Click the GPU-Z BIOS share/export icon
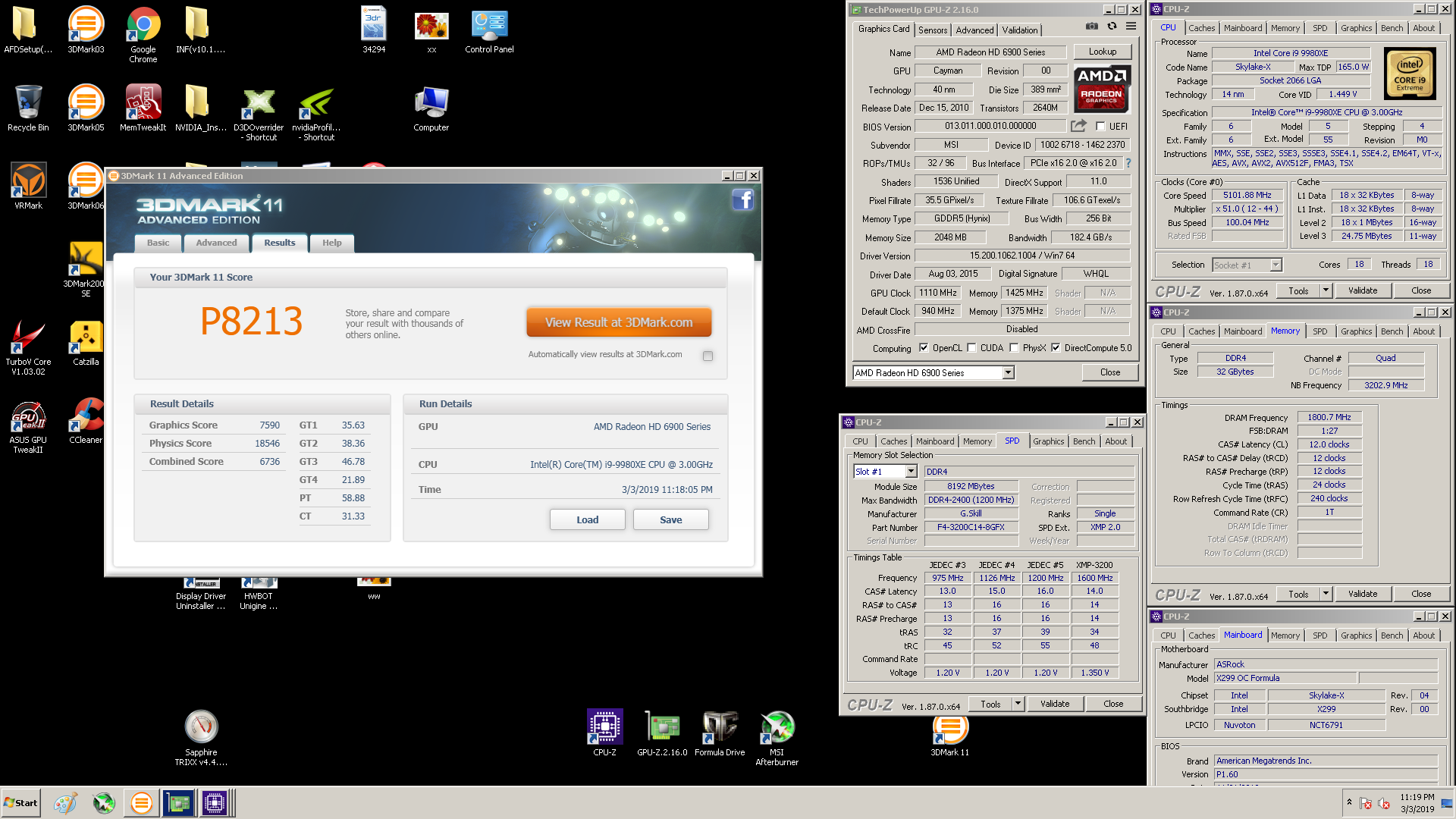 tap(1078, 126)
